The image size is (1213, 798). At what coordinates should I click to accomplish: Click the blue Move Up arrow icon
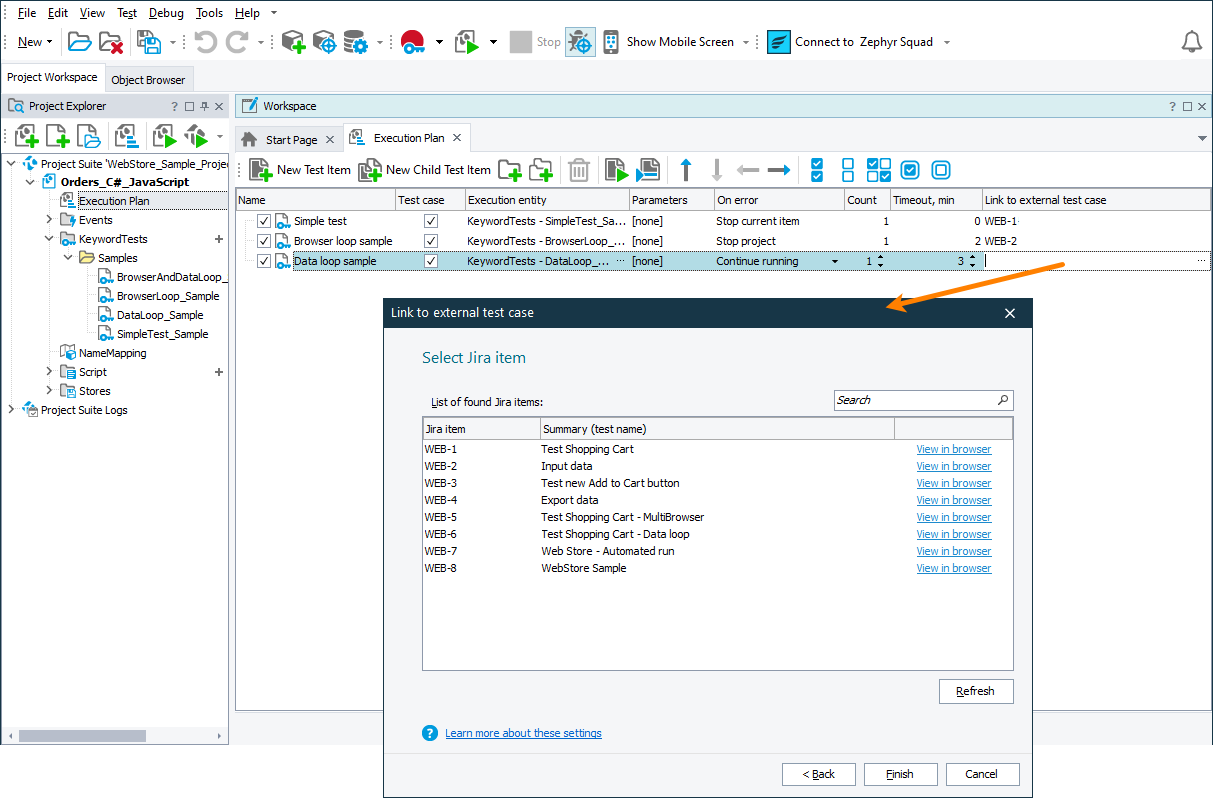(x=686, y=170)
